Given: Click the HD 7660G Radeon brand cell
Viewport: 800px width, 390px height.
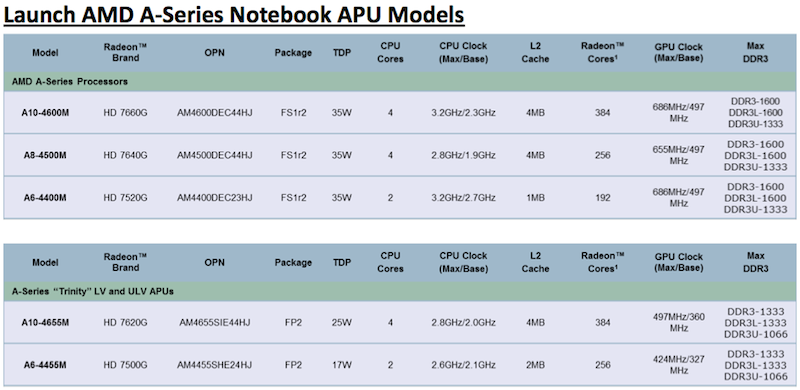Looking at the screenshot, I should coord(125,112).
